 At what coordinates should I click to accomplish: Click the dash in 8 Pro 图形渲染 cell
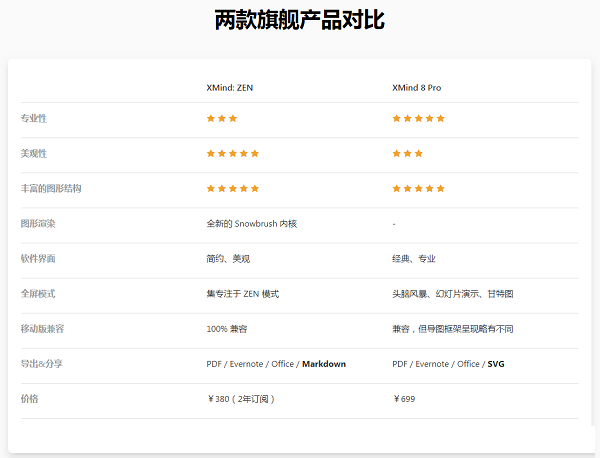tap(394, 224)
